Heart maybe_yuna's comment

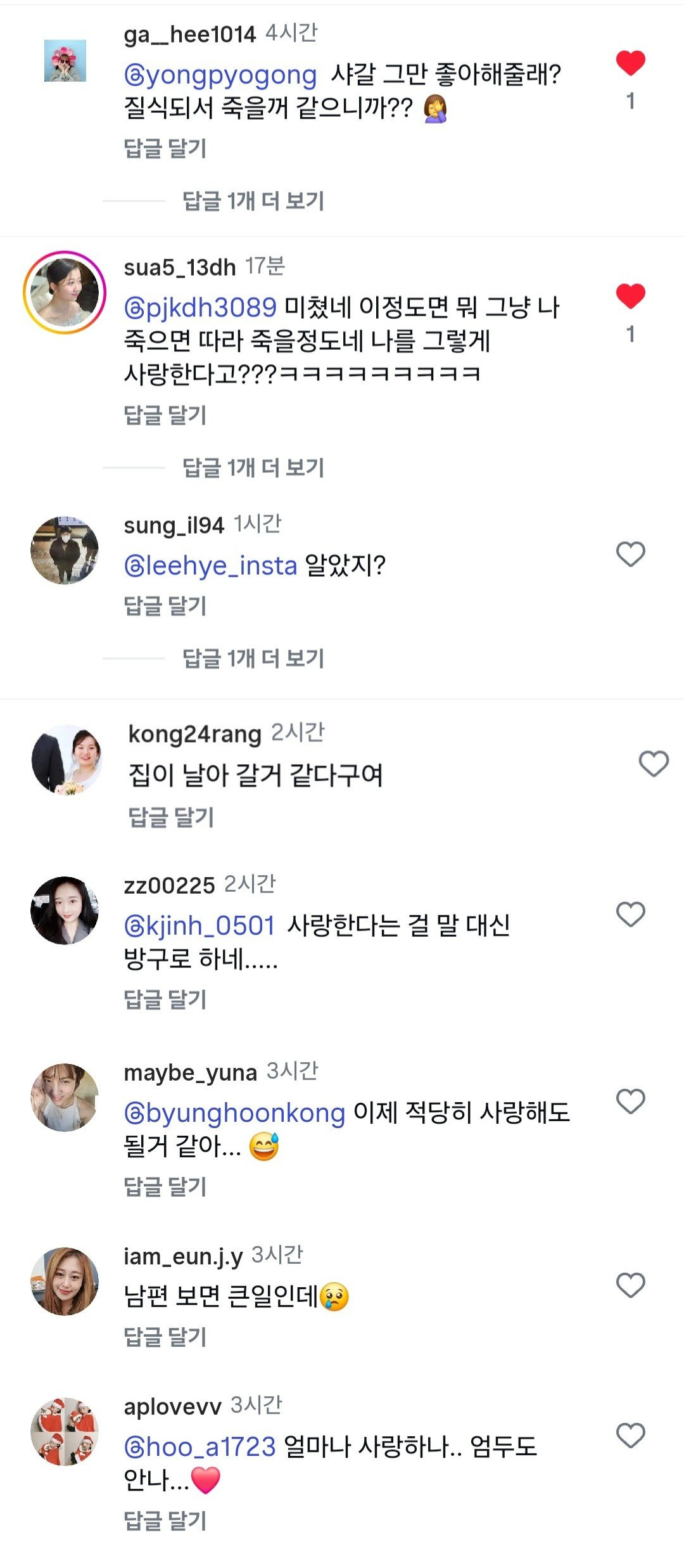click(x=630, y=1102)
